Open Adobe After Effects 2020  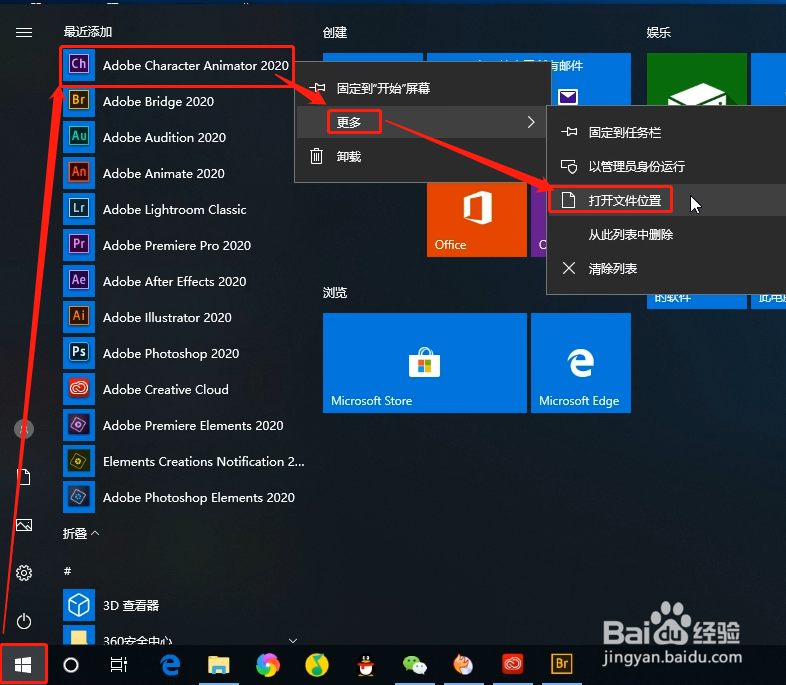(x=183, y=282)
